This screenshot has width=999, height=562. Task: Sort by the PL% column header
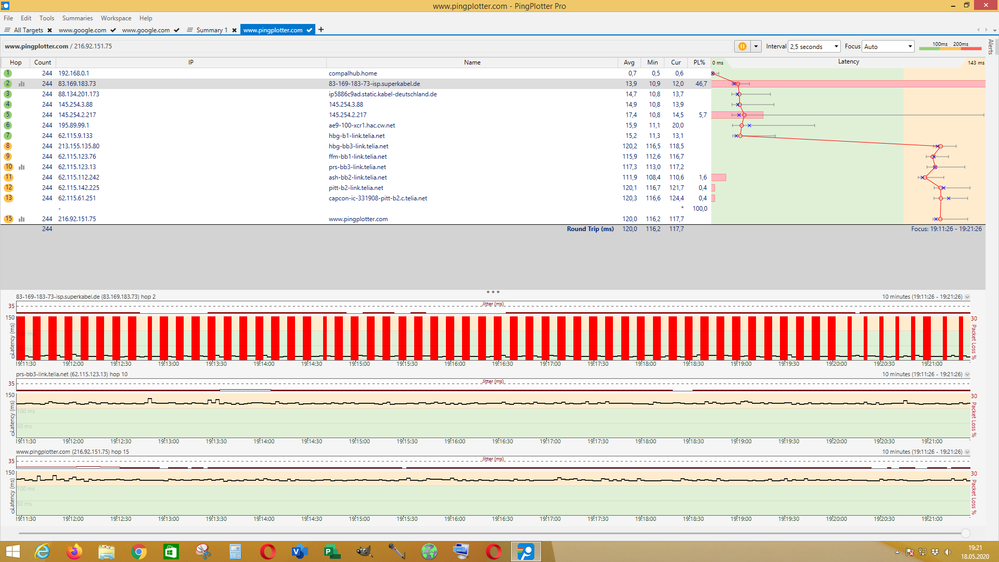[x=700, y=62]
